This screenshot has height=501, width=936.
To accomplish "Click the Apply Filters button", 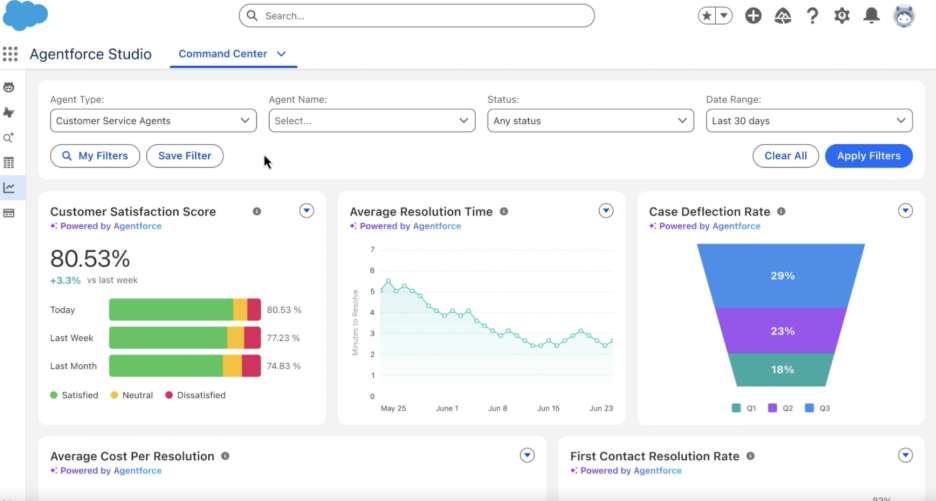I will click(869, 156).
